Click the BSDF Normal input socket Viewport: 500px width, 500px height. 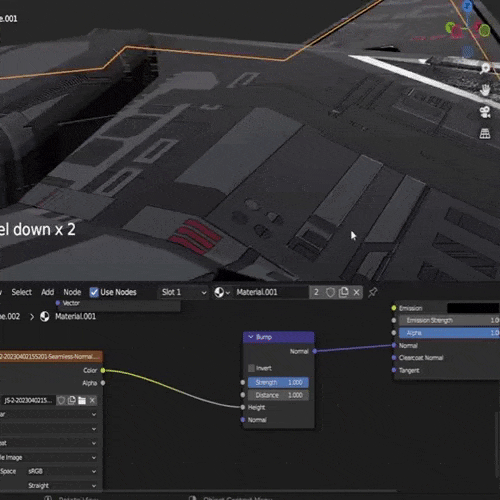pos(394,345)
